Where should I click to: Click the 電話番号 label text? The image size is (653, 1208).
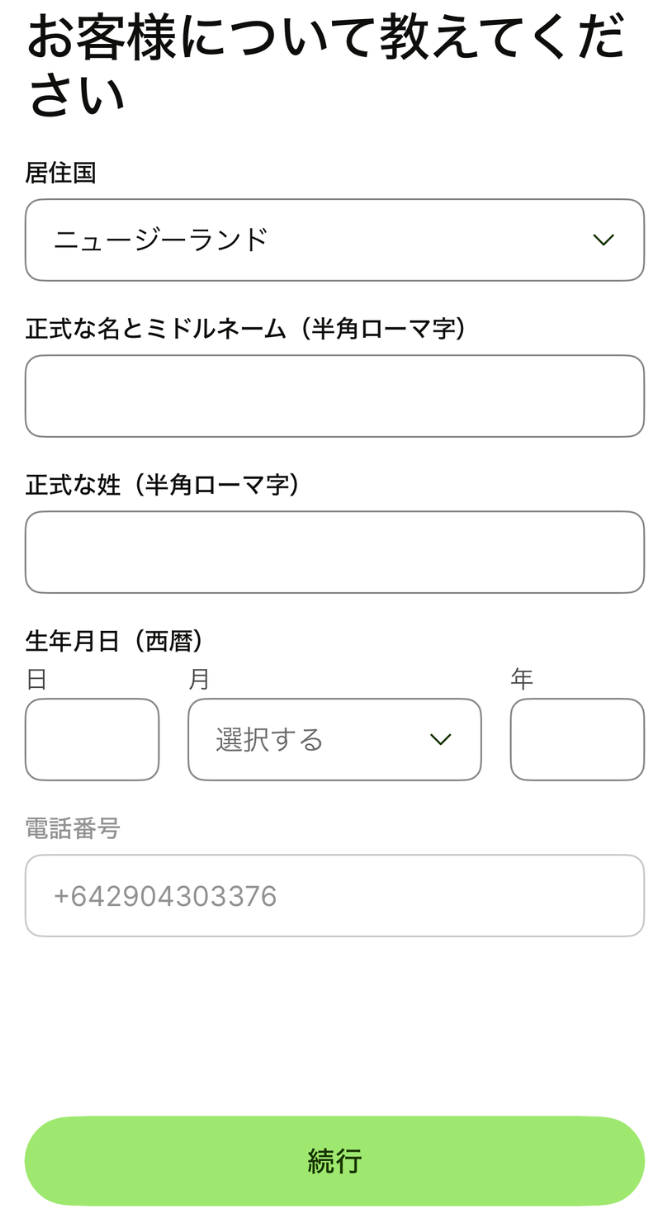tap(72, 828)
